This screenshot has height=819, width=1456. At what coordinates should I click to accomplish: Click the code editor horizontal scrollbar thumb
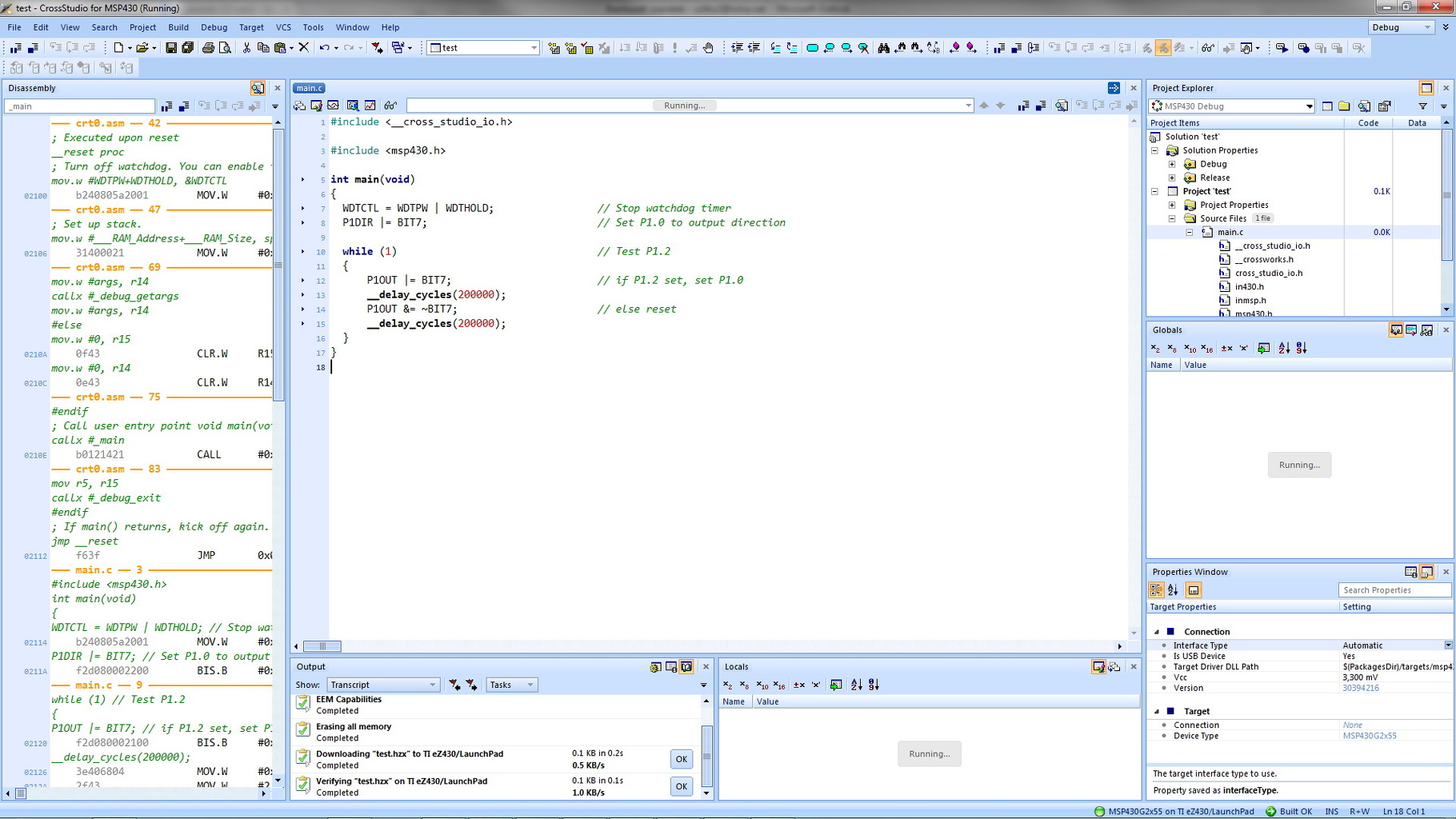(x=323, y=646)
